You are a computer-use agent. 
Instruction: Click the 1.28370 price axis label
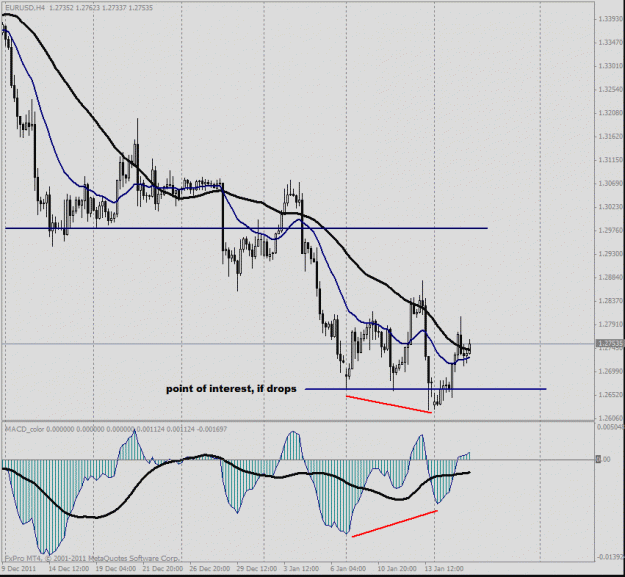coord(611,301)
